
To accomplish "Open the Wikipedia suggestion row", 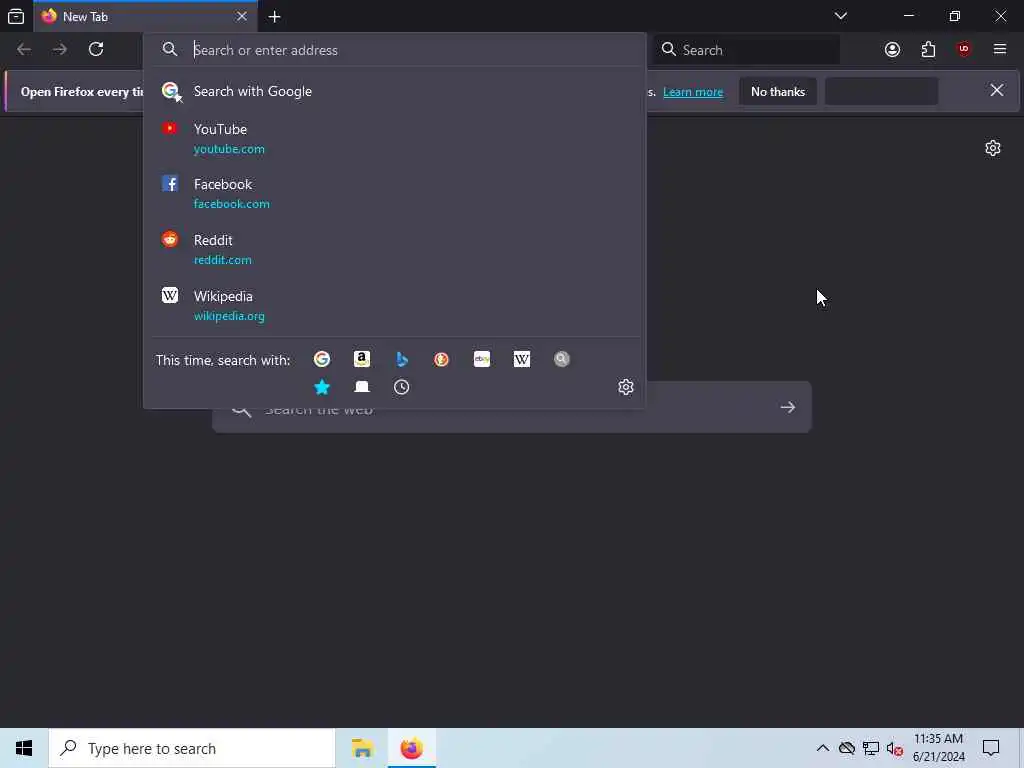I will (394, 306).
